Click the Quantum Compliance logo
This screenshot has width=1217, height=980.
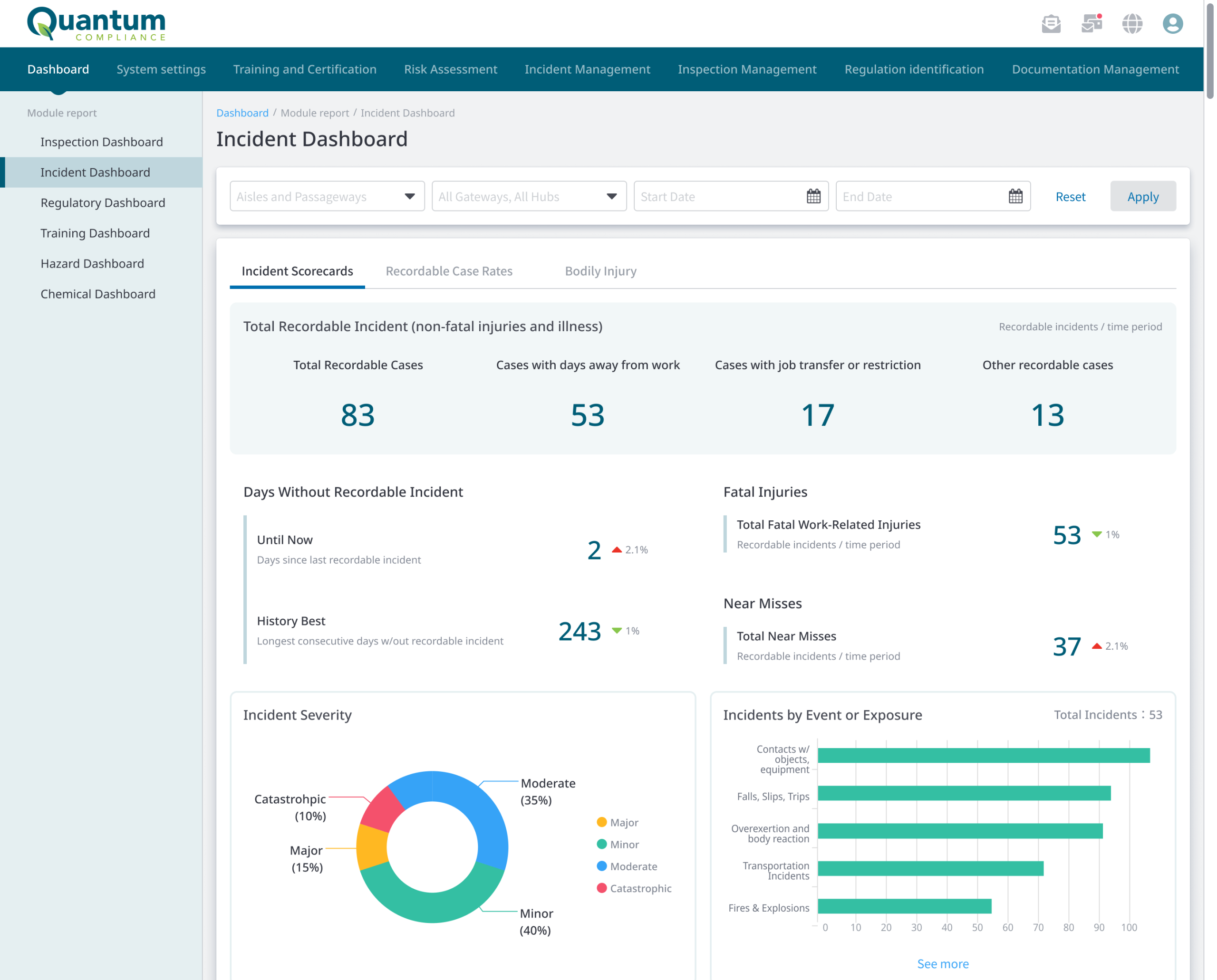[97, 24]
